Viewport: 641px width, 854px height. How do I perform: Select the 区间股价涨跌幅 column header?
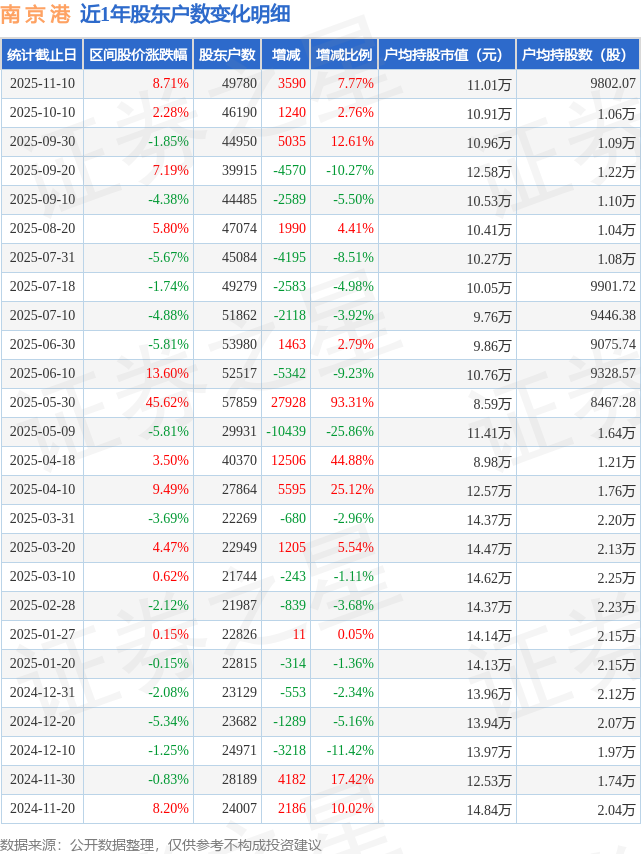[x=136, y=55]
